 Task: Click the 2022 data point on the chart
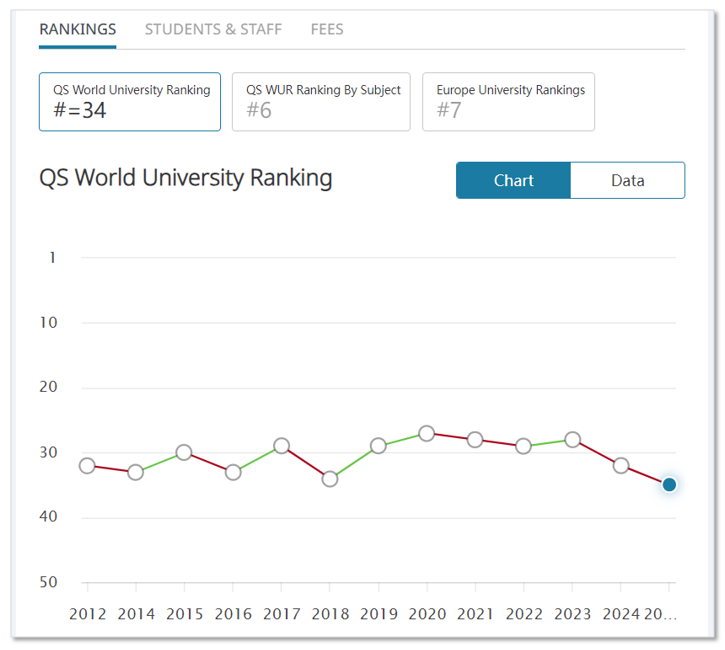(523, 446)
